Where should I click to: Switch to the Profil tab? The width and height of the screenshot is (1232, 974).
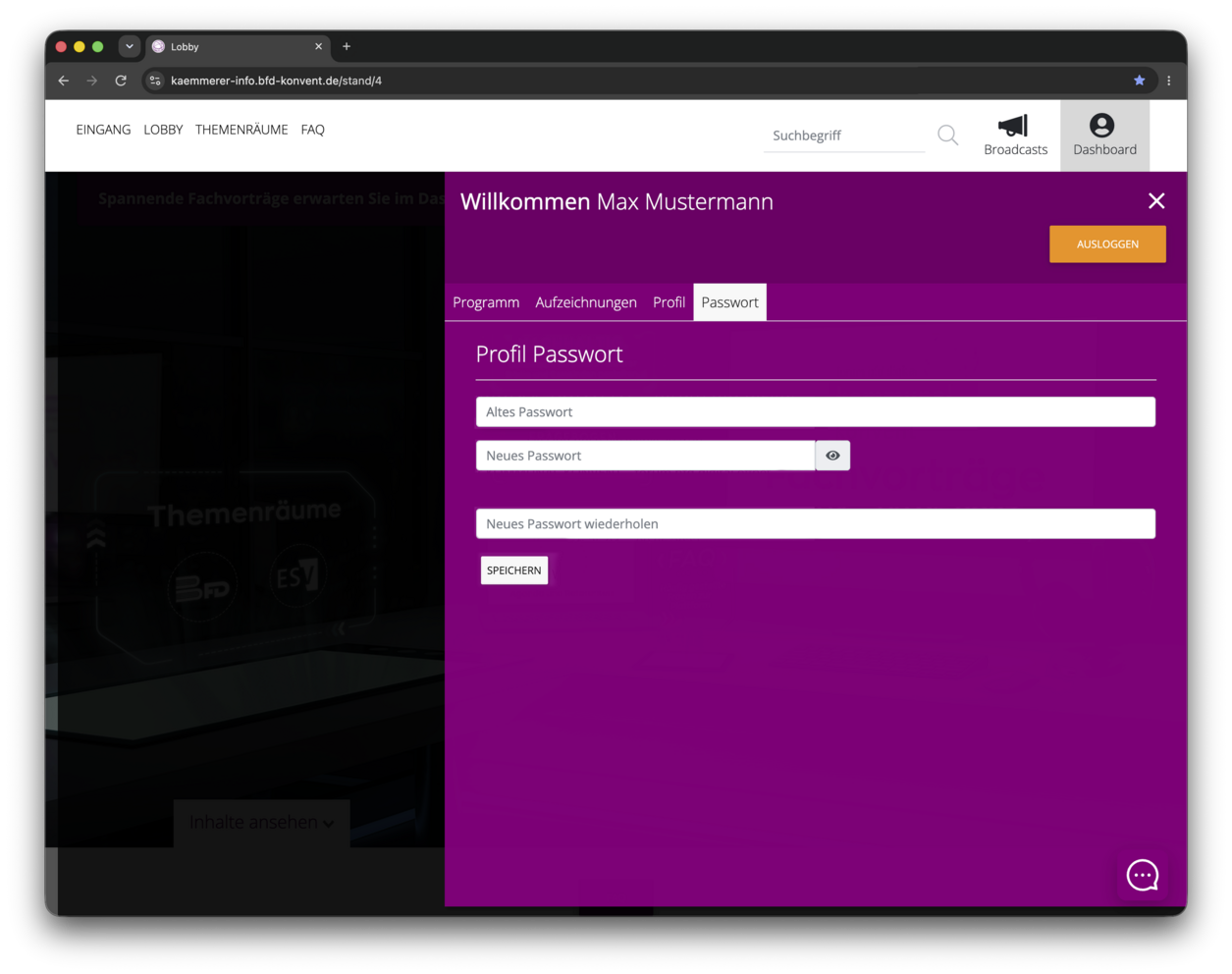point(669,302)
